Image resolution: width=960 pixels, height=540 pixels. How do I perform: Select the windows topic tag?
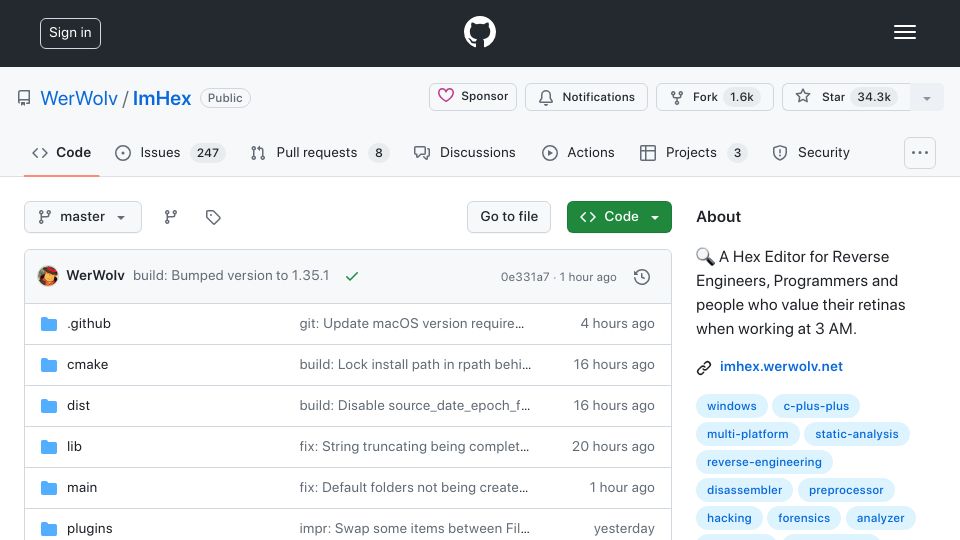tap(732, 406)
